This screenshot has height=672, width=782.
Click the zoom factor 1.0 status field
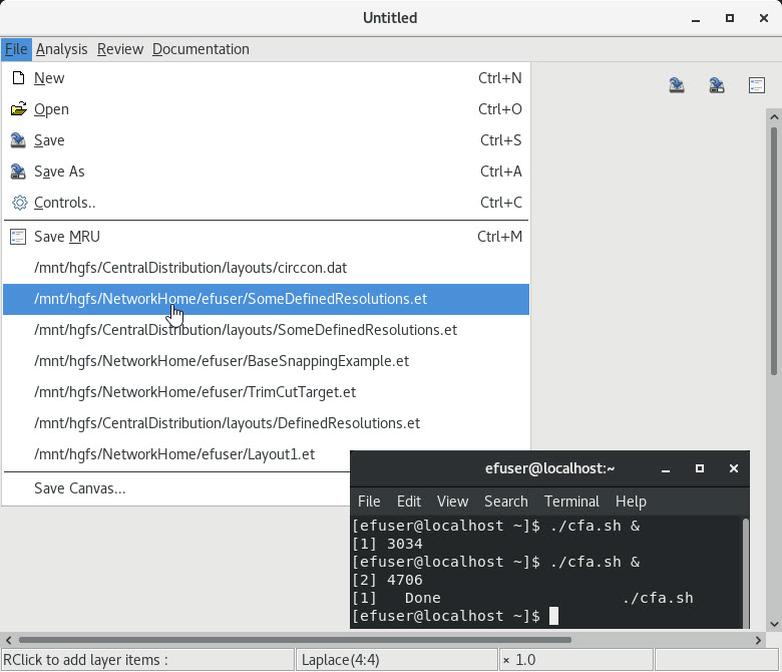point(575,660)
